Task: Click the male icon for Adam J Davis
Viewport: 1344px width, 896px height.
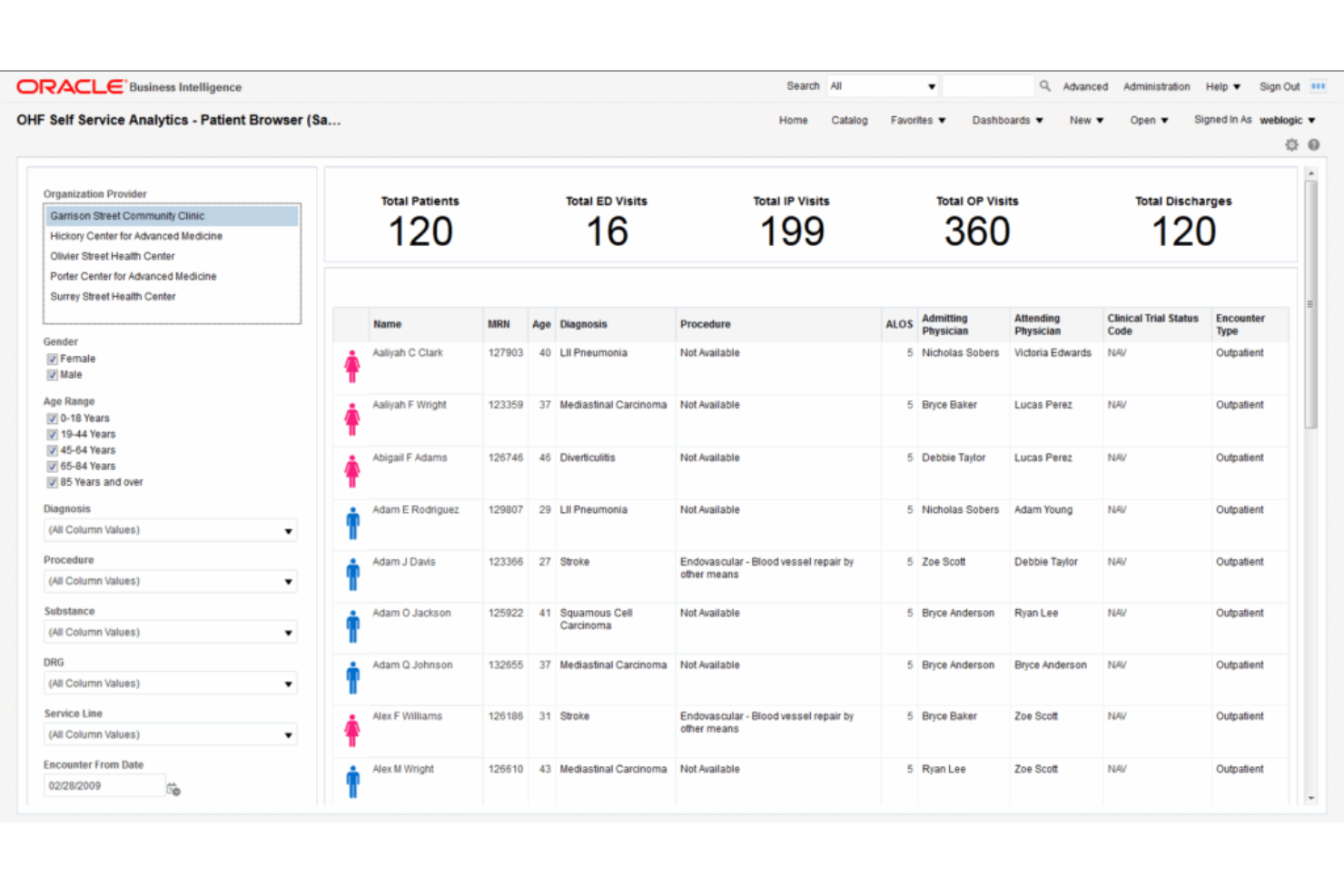Action: [352, 575]
